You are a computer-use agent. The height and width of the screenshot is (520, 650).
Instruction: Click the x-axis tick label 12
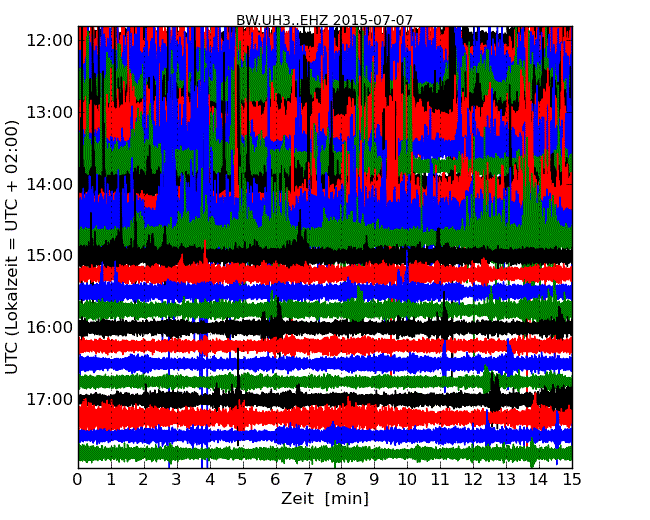click(473, 480)
